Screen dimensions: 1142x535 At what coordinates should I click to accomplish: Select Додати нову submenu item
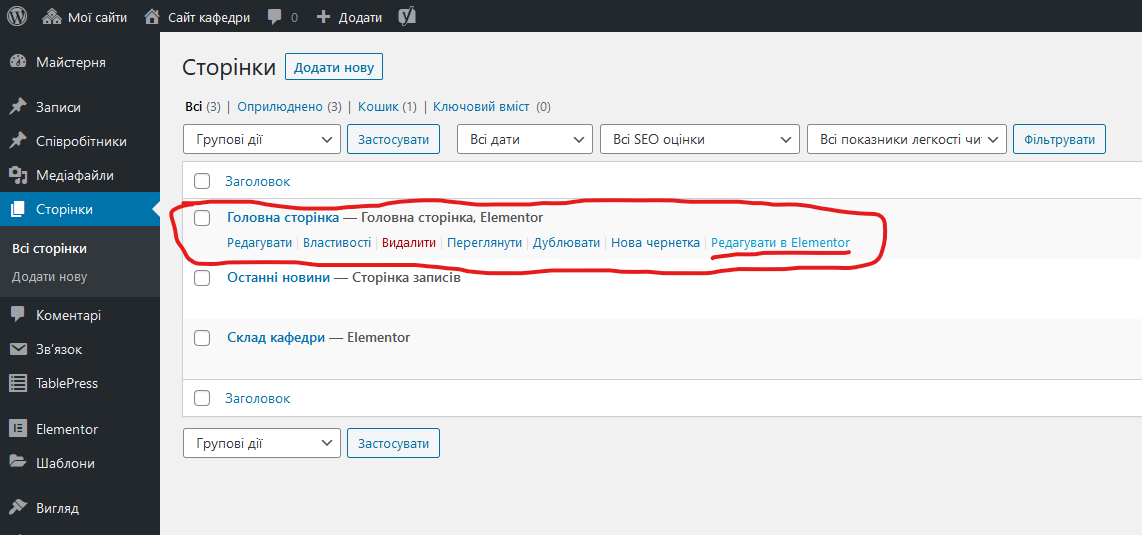click(x=50, y=277)
